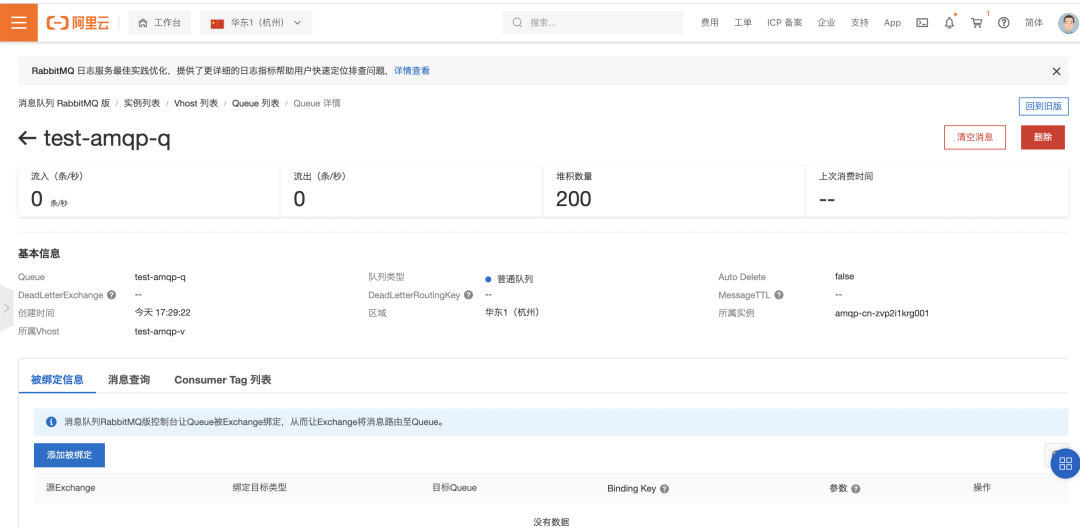Open the ICP 备案 menu
The width and height of the screenshot is (1080, 527).
tap(785, 23)
